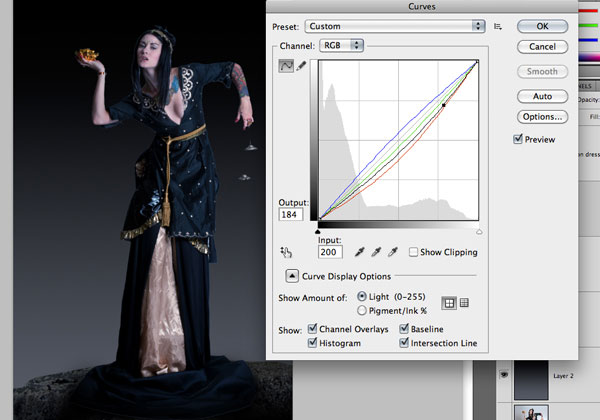Image resolution: width=600 pixels, height=420 pixels.
Task: Open the preset options menu icon
Action: 497,26
